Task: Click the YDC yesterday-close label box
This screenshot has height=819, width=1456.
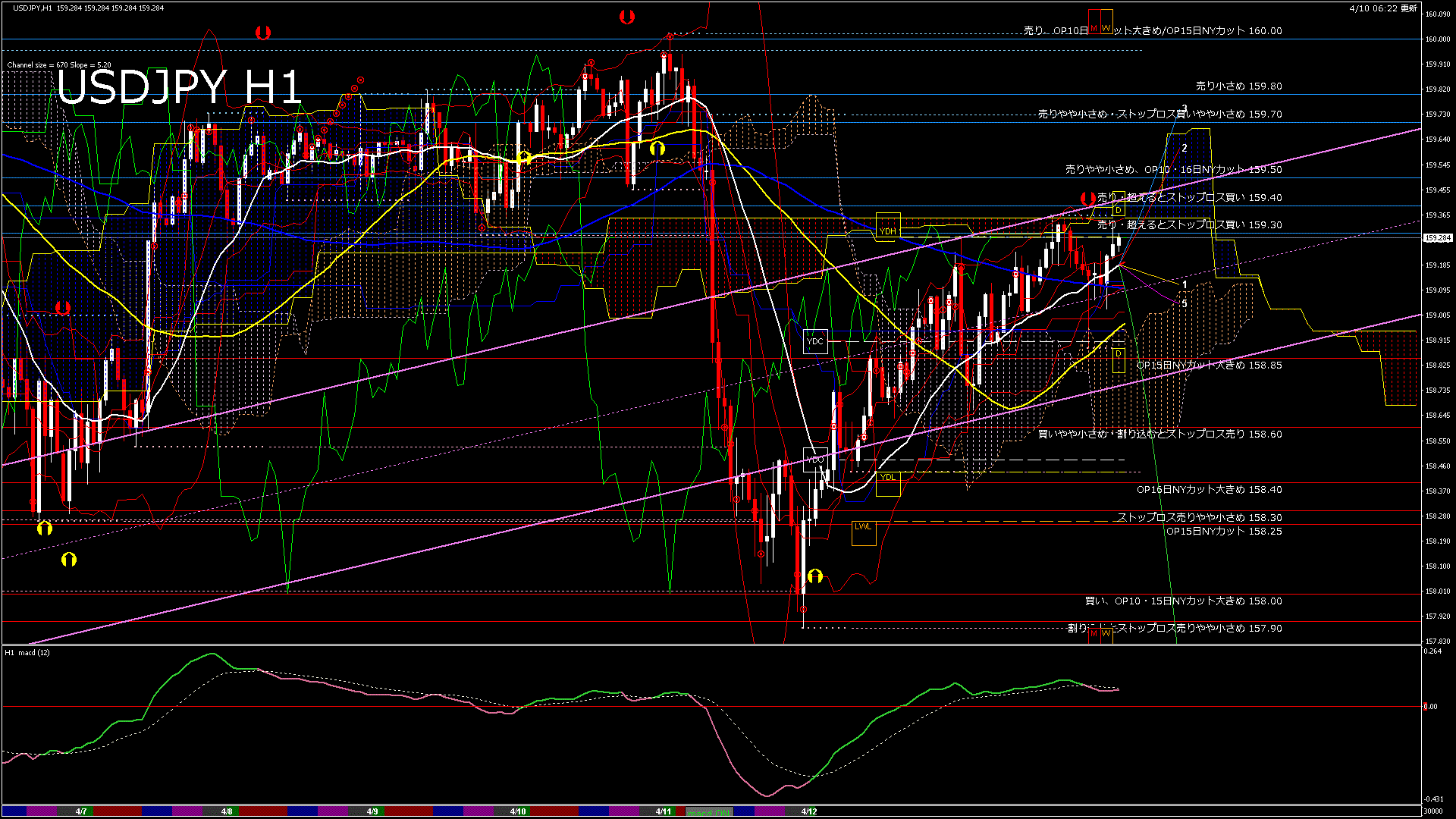Action: 815,341
